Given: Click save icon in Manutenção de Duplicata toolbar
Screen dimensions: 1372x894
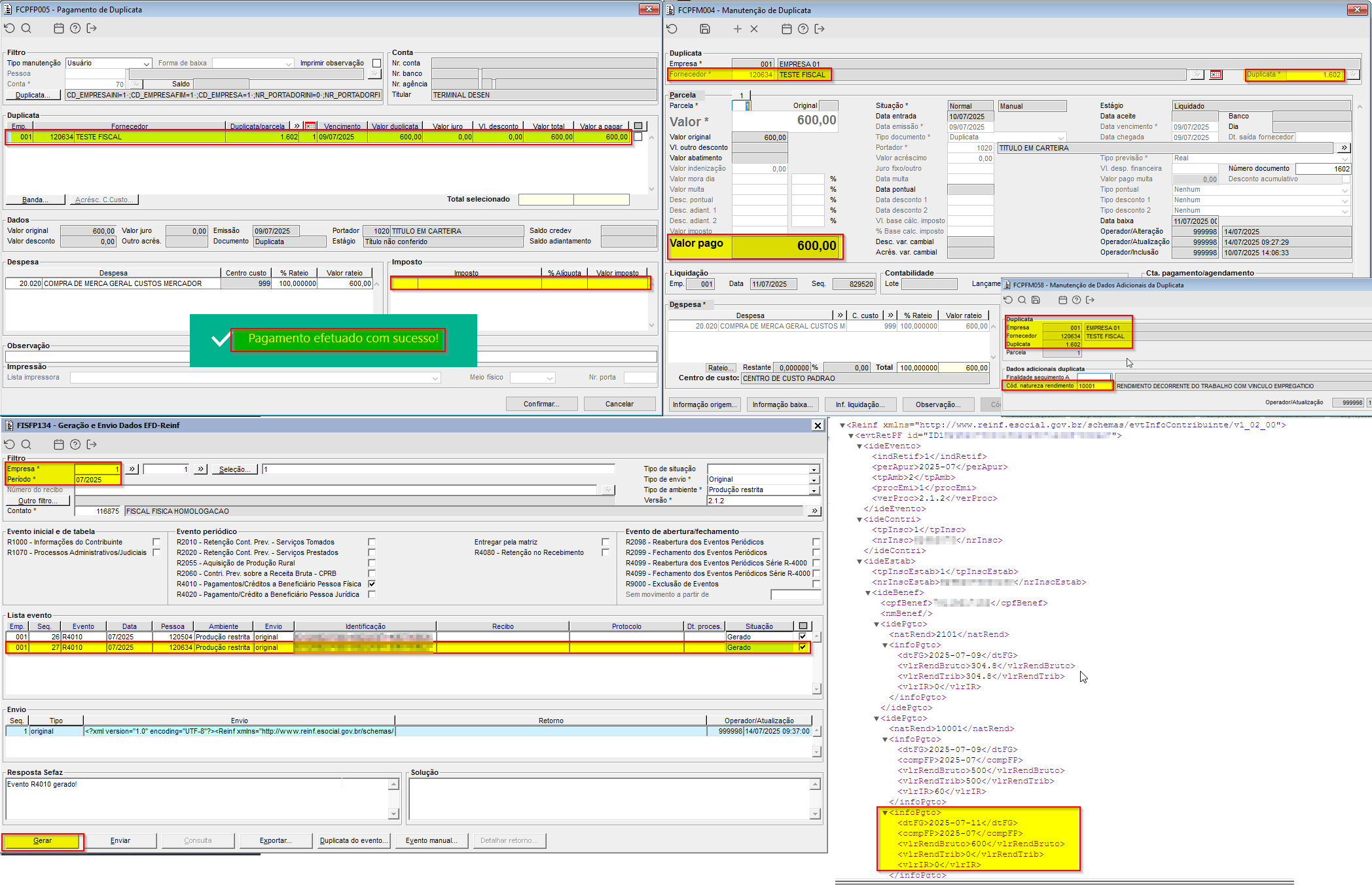Looking at the screenshot, I should click(x=705, y=29).
